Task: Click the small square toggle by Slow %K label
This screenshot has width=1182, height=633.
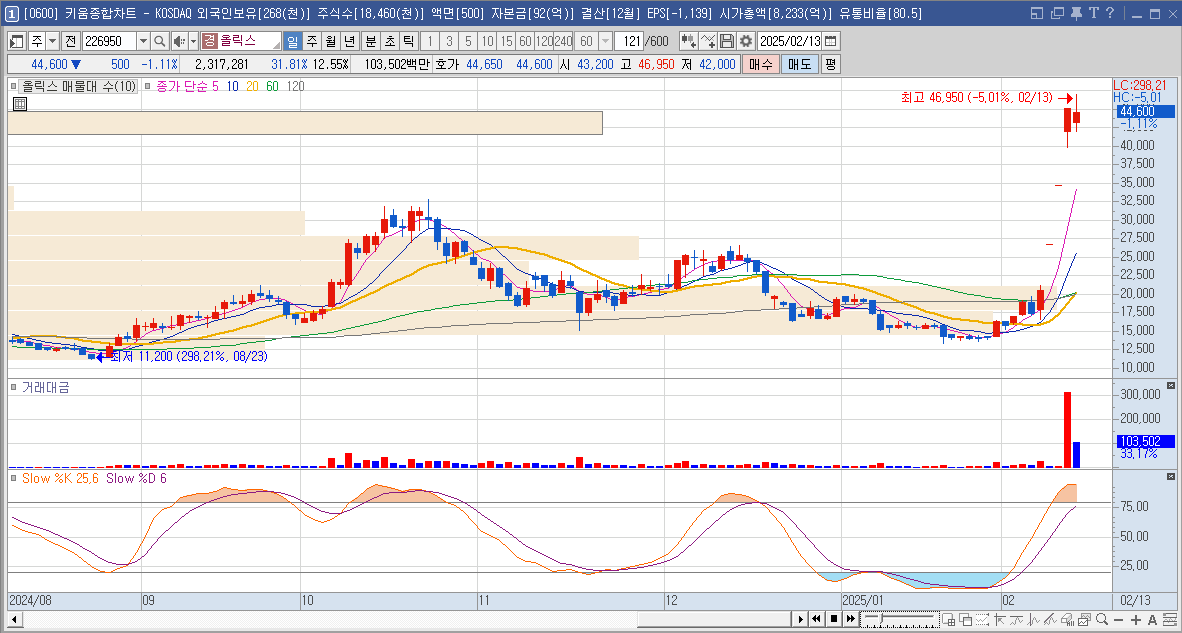Action: [x=14, y=478]
